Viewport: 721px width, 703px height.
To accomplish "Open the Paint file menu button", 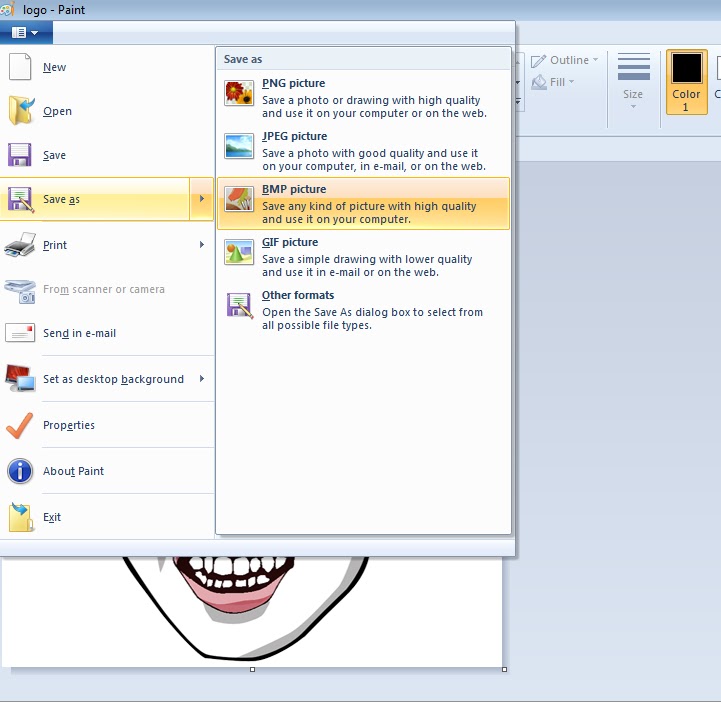I will [x=26, y=33].
